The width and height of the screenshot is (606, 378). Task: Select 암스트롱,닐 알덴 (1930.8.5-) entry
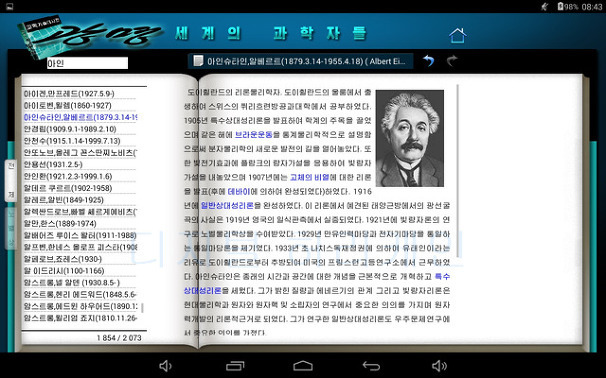point(71,283)
